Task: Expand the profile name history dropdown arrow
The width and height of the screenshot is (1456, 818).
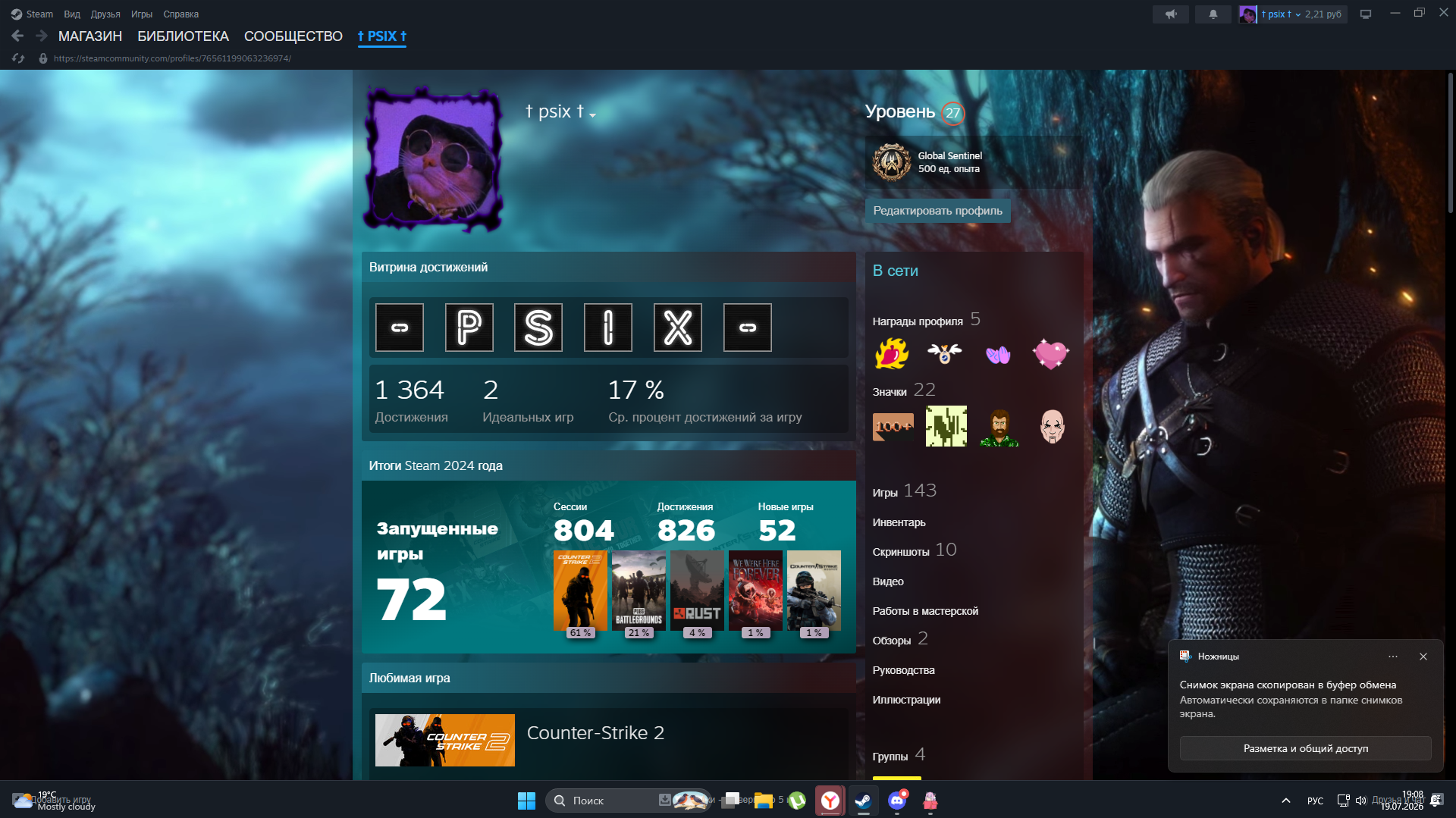Action: (593, 115)
